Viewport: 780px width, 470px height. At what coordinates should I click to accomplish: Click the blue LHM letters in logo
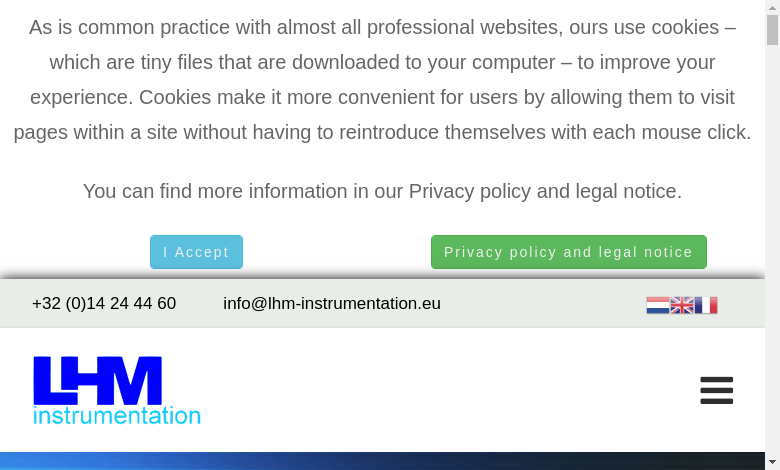tap(98, 380)
